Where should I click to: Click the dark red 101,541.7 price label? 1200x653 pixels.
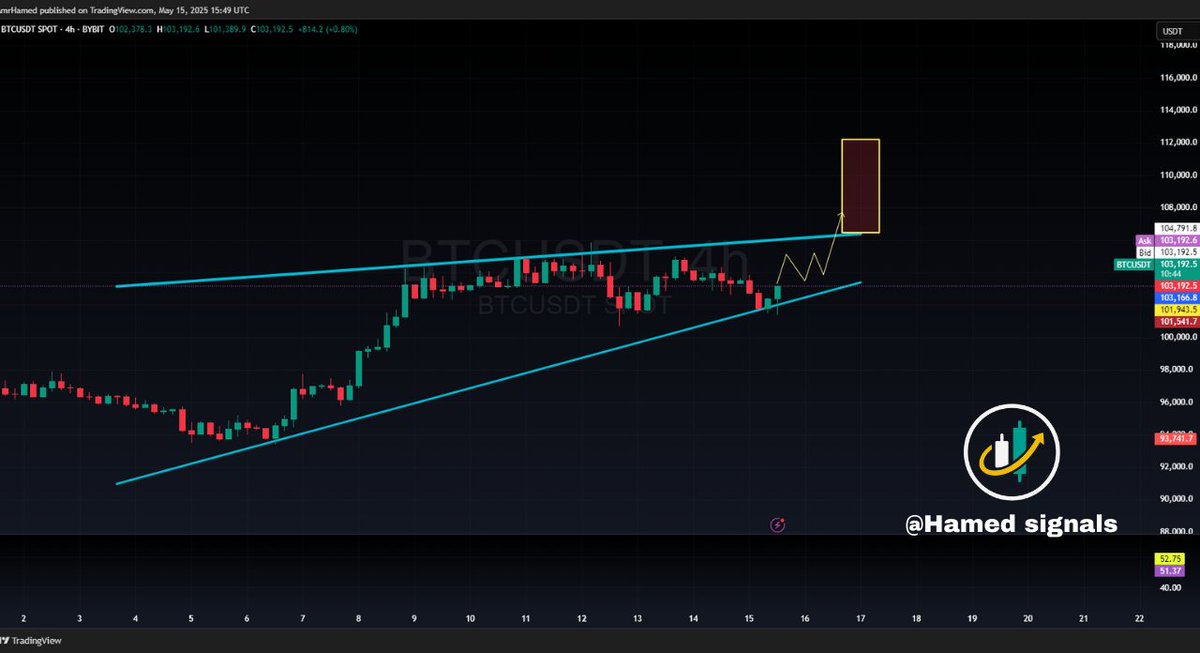[1176, 322]
